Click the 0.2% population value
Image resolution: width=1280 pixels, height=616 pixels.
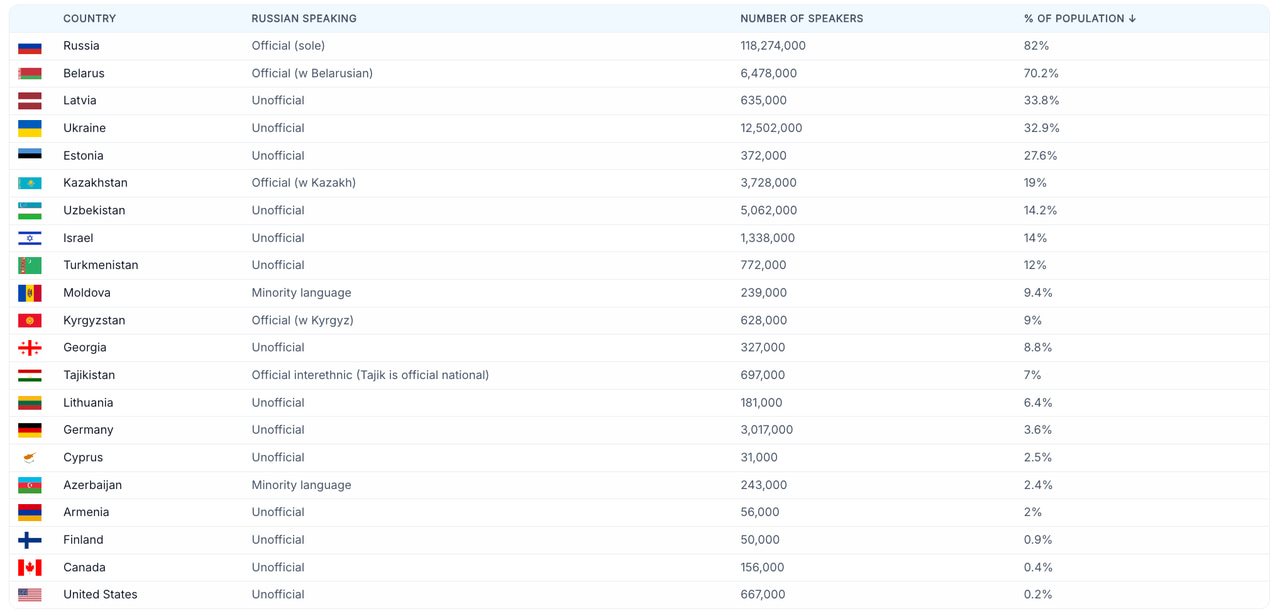click(x=1038, y=595)
